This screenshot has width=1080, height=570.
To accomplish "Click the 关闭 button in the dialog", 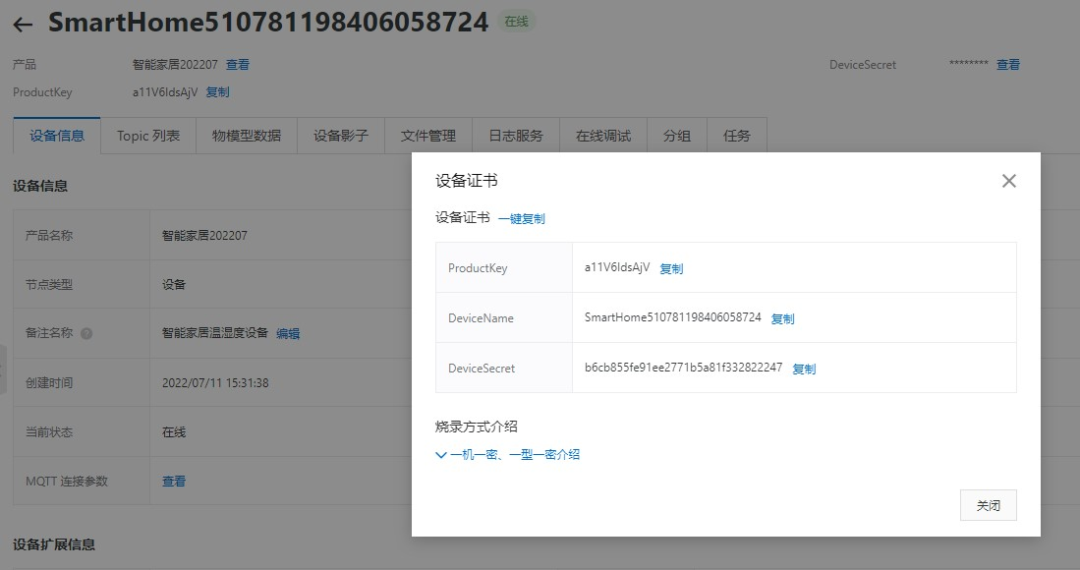I will 987,505.
